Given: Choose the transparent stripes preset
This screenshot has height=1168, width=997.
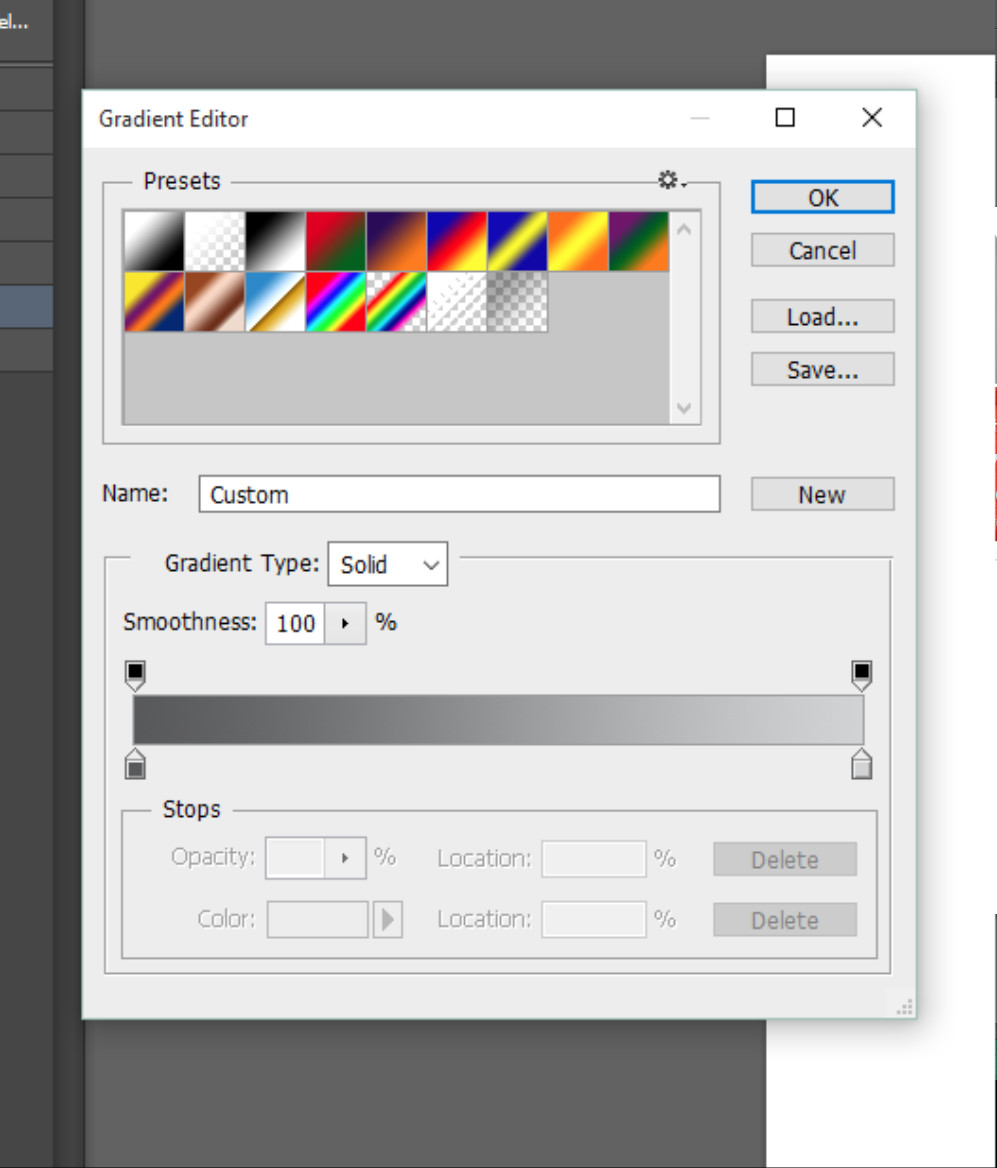Looking at the screenshot, I should pyautogui.click(x=458, y=302).
